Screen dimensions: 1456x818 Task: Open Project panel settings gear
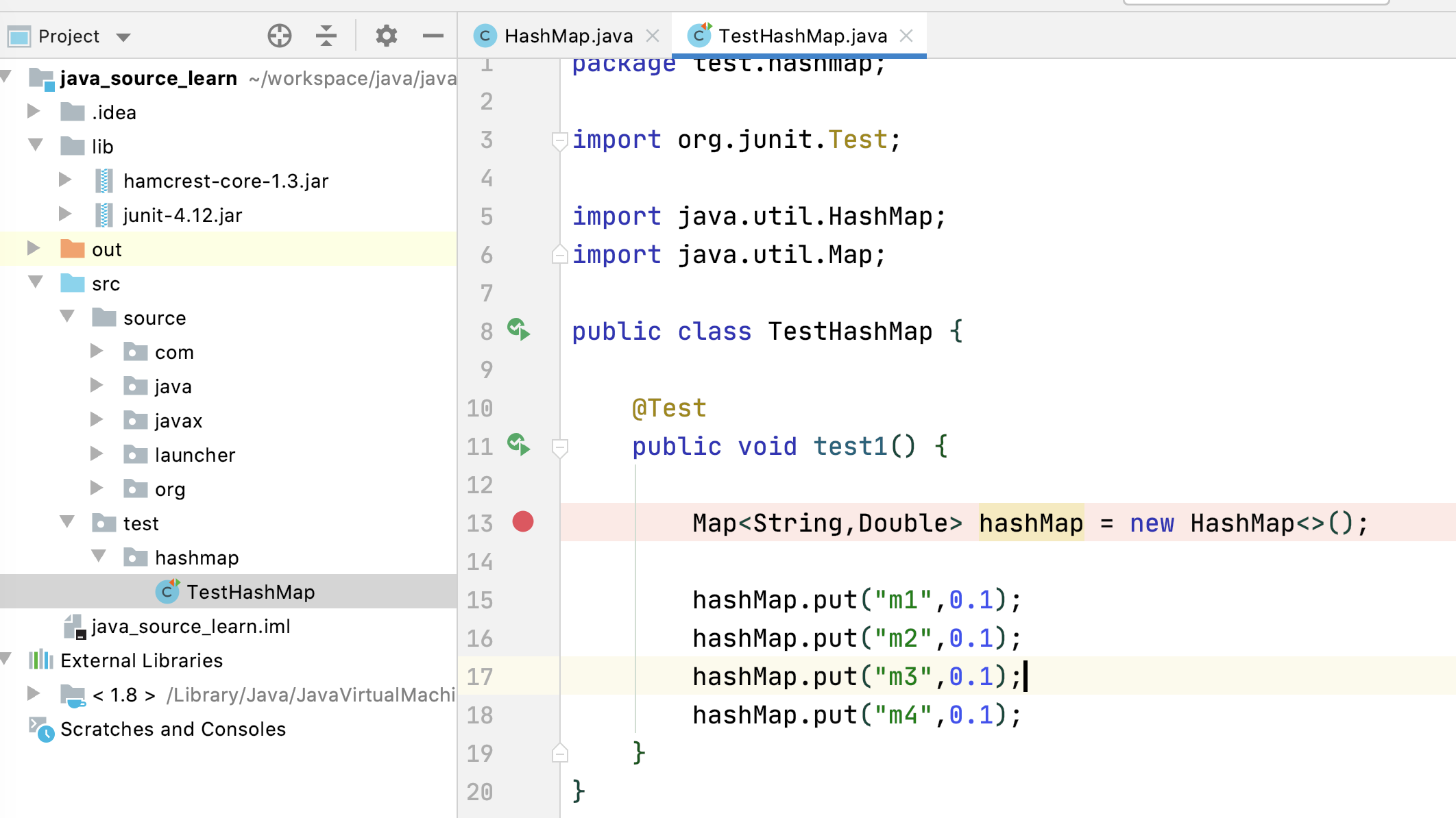point(386,36)
